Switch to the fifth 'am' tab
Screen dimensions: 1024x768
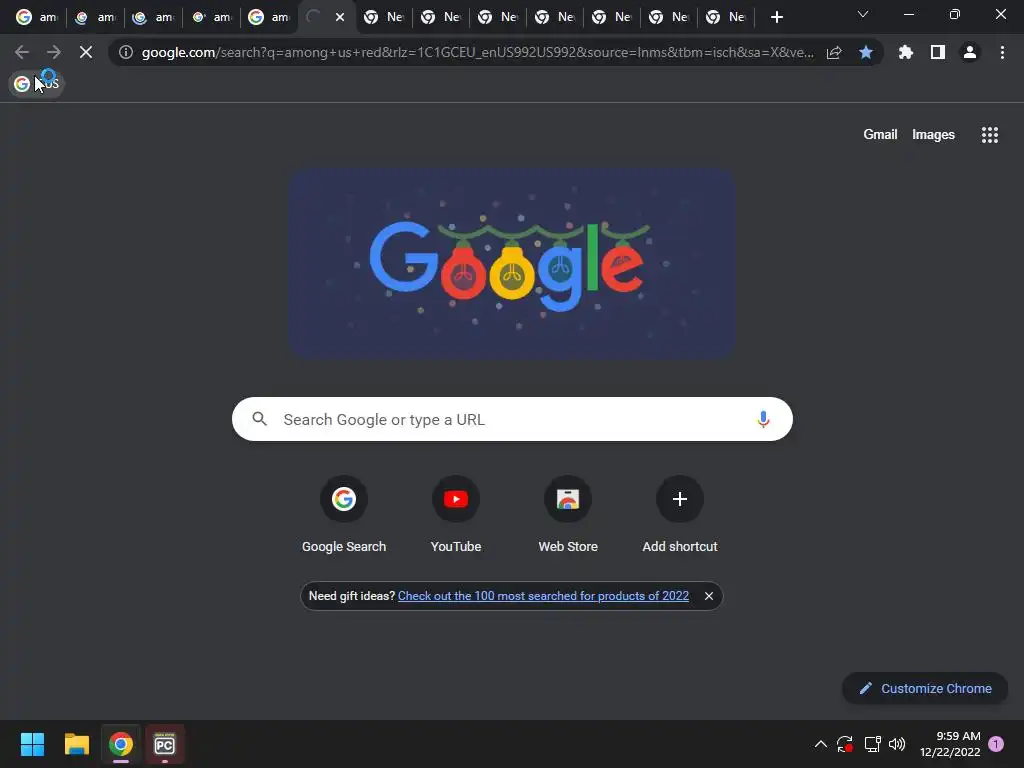coord(269,17)
